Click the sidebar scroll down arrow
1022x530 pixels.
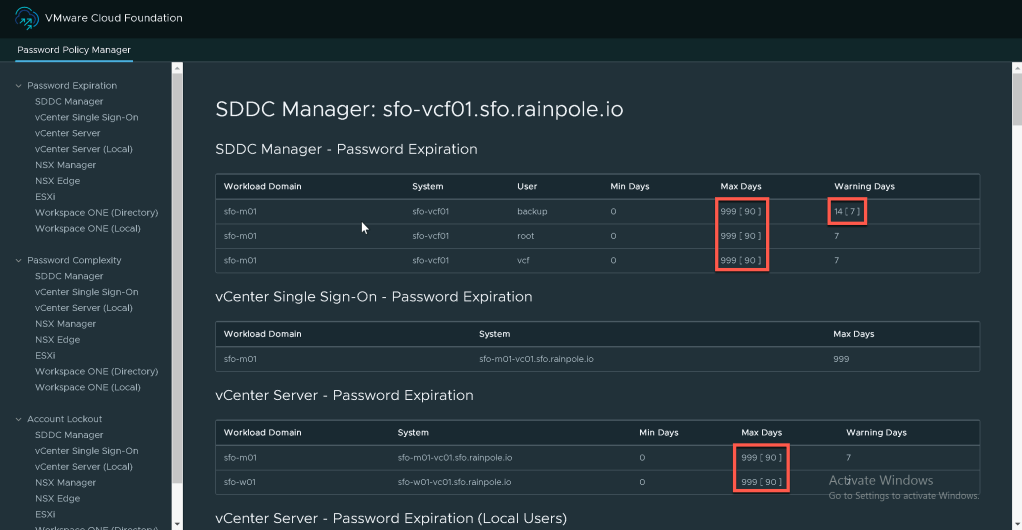[177, 523]
